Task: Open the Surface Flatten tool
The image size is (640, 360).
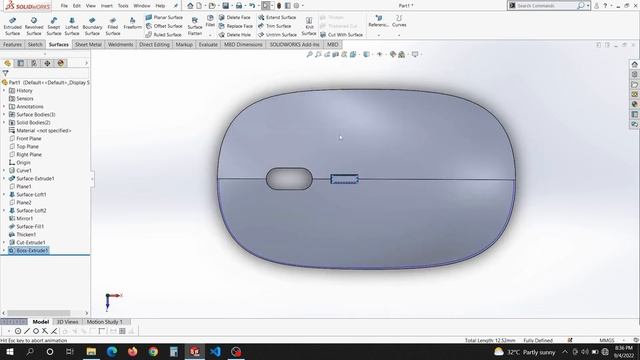Action: pyautogui.click(x=195, y=26)
